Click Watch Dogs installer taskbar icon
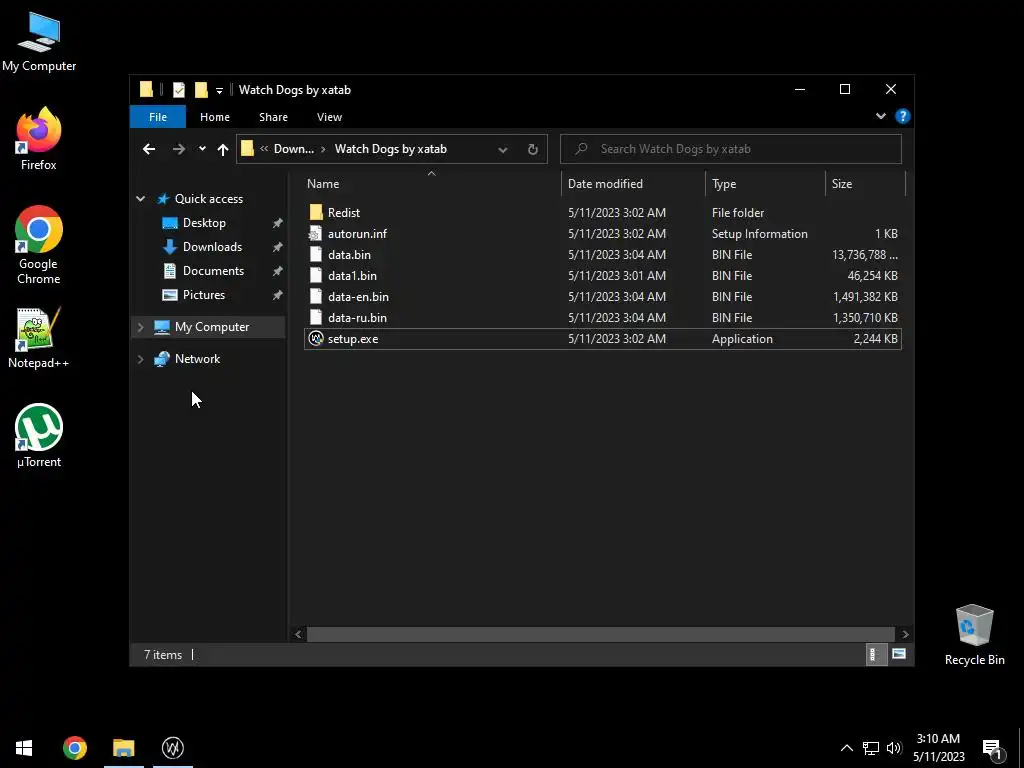The width and height of the screenshot is (1024, 768). (x=172, y=748)
